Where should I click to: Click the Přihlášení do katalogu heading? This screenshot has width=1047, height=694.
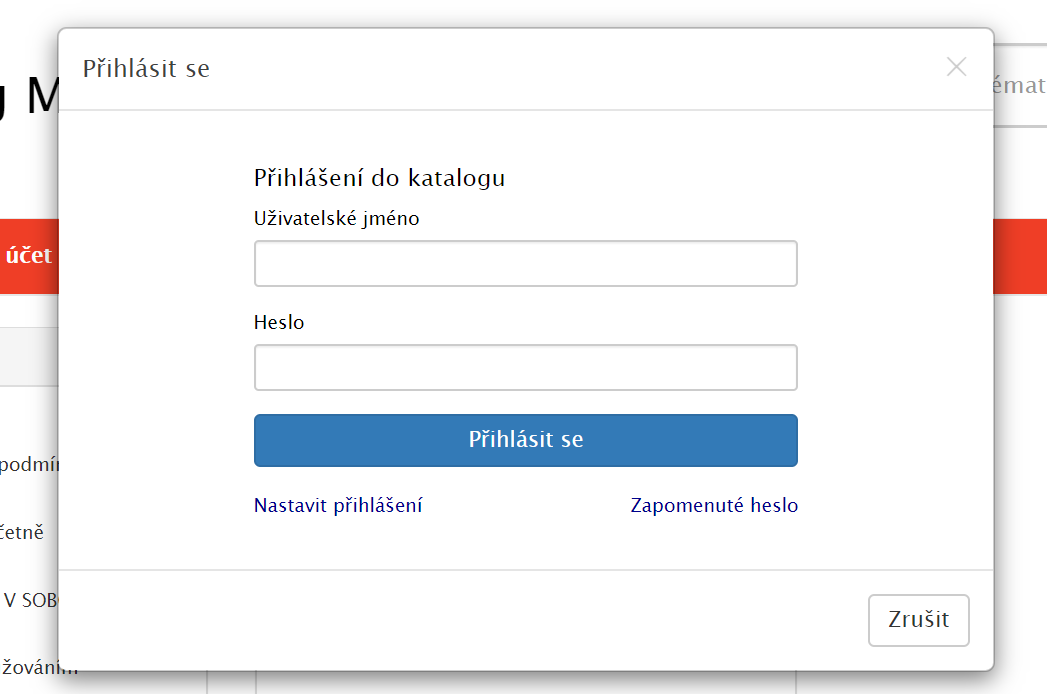point(379,178)
